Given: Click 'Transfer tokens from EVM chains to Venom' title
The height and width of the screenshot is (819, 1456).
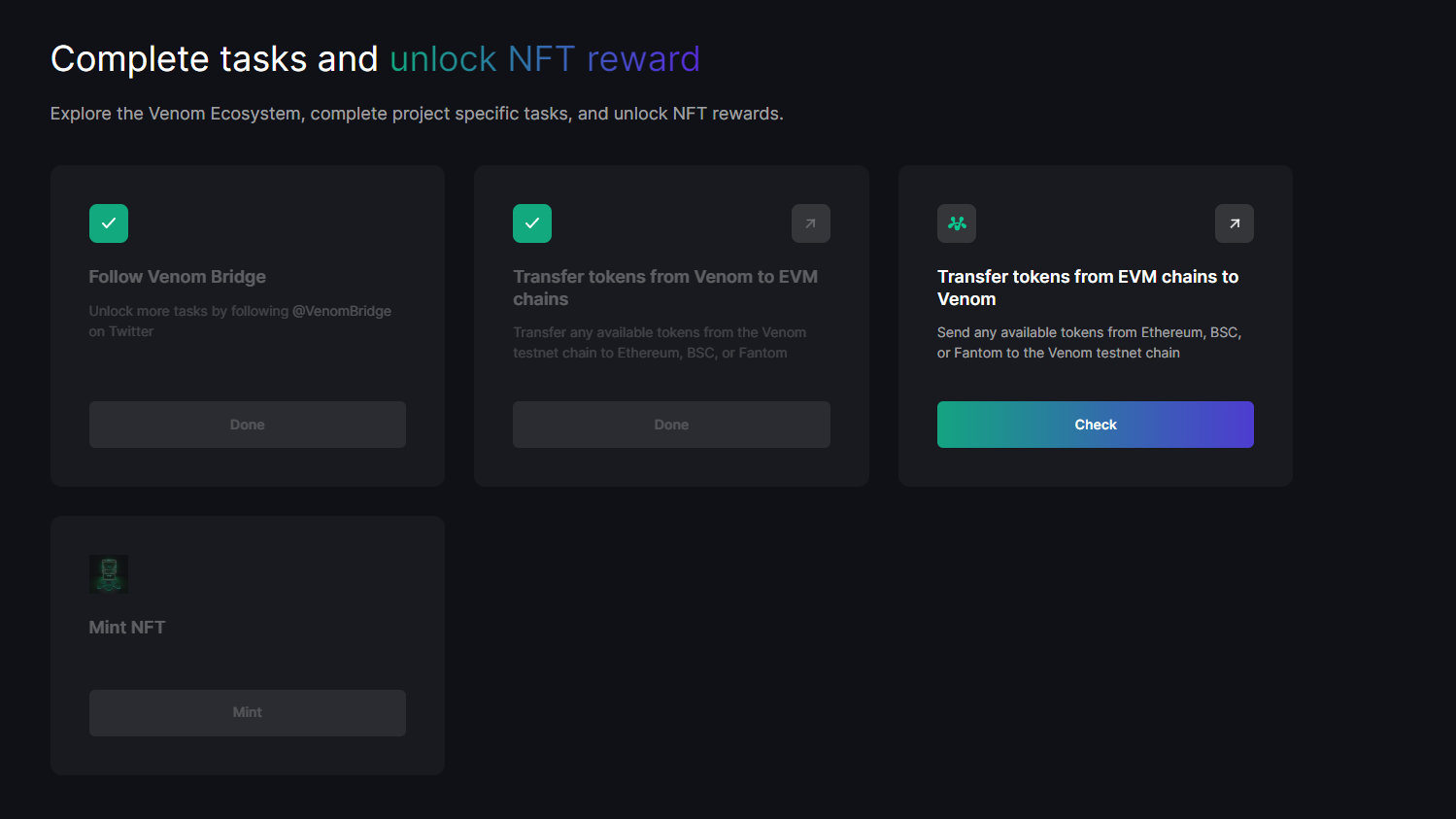Looking at the screenshot, I should coord(1088,288).
